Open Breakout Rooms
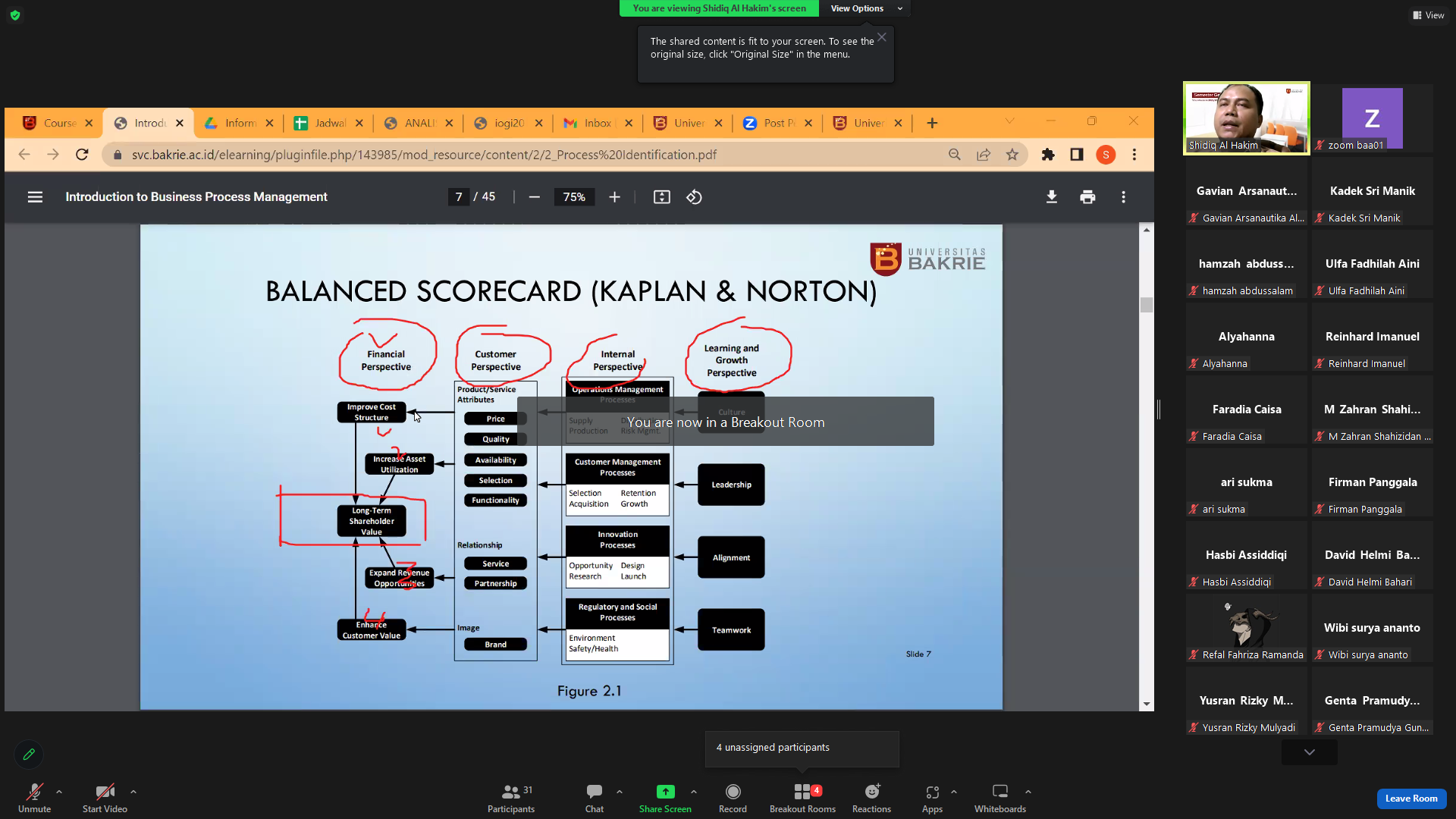The height and width of the screenshot is (819, 1456). click(x=802, y=798)
